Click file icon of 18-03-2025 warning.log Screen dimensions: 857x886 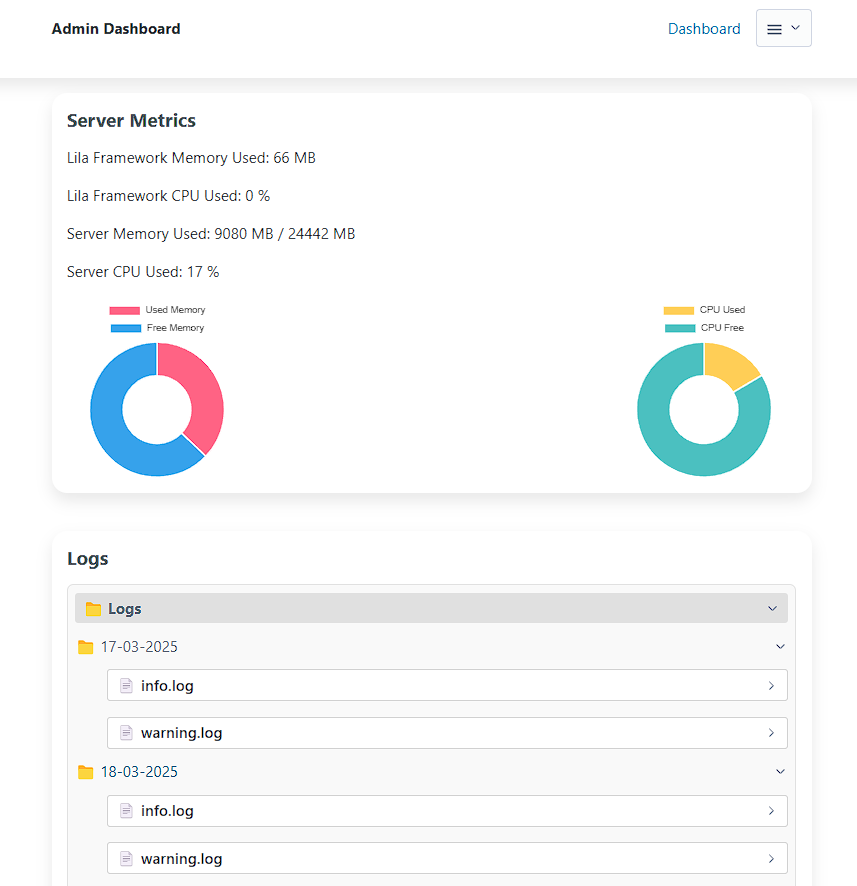tap(127, 859)
